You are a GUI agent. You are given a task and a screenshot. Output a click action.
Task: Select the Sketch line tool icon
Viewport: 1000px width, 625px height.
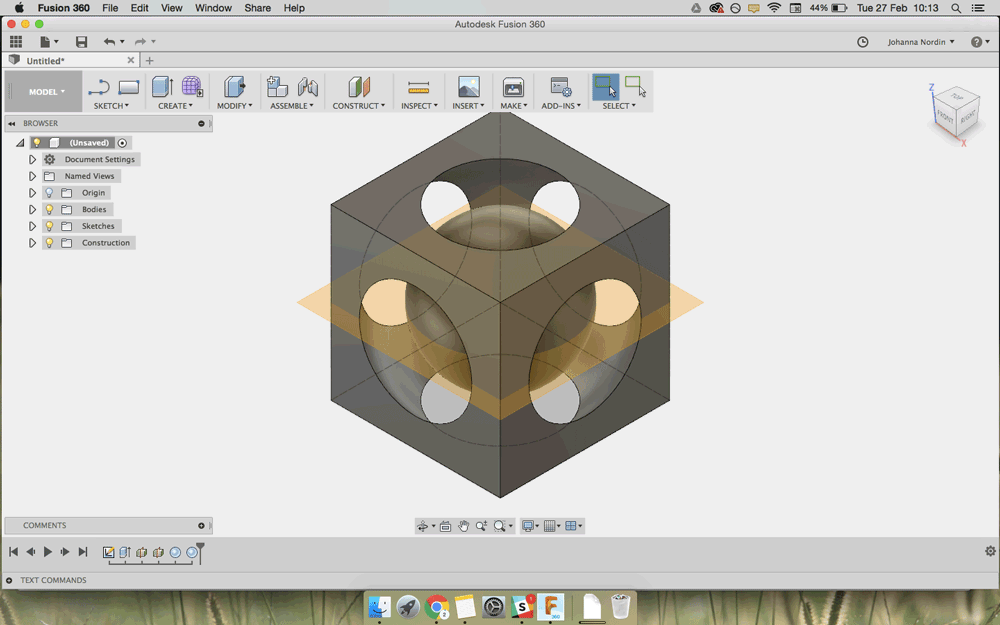99,87
